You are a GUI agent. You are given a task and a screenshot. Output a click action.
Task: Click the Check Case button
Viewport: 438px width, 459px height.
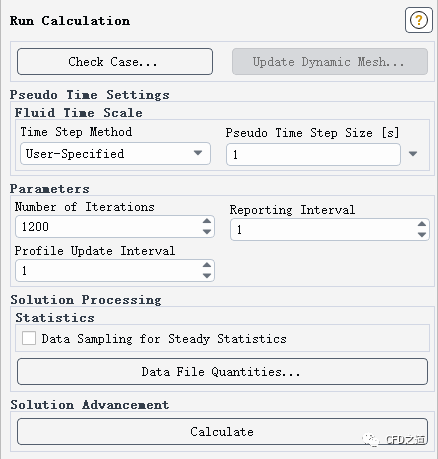tap(115, 62)
